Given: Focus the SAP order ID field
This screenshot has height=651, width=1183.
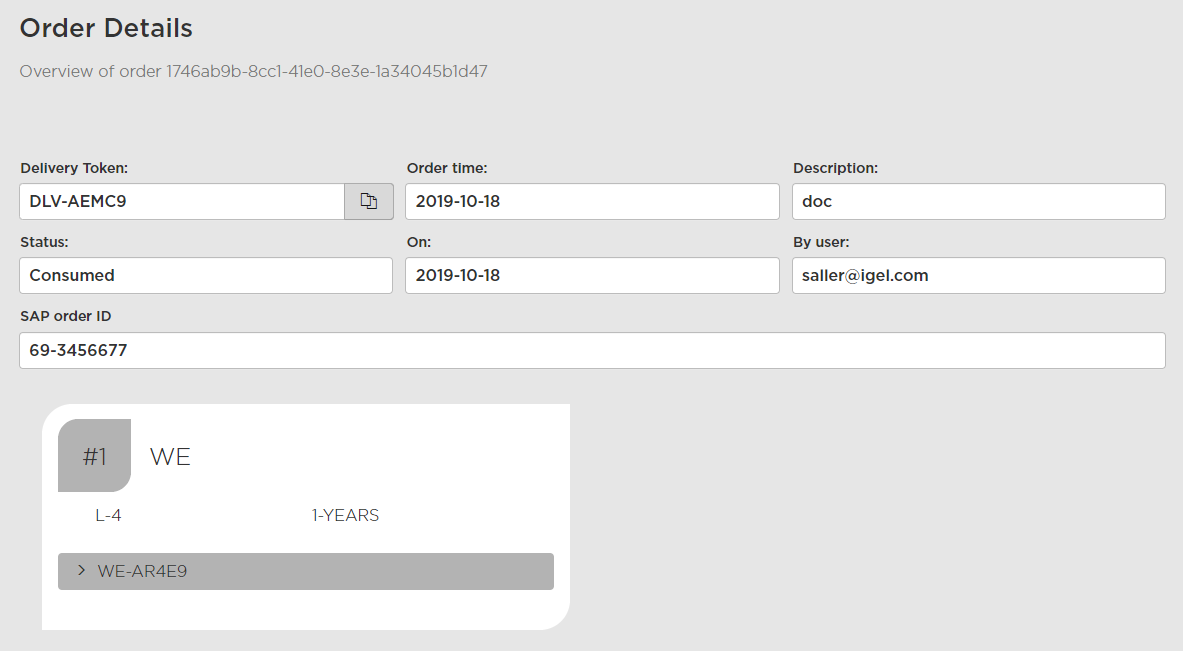Looking at the screenshot, I should pos(591,350).
